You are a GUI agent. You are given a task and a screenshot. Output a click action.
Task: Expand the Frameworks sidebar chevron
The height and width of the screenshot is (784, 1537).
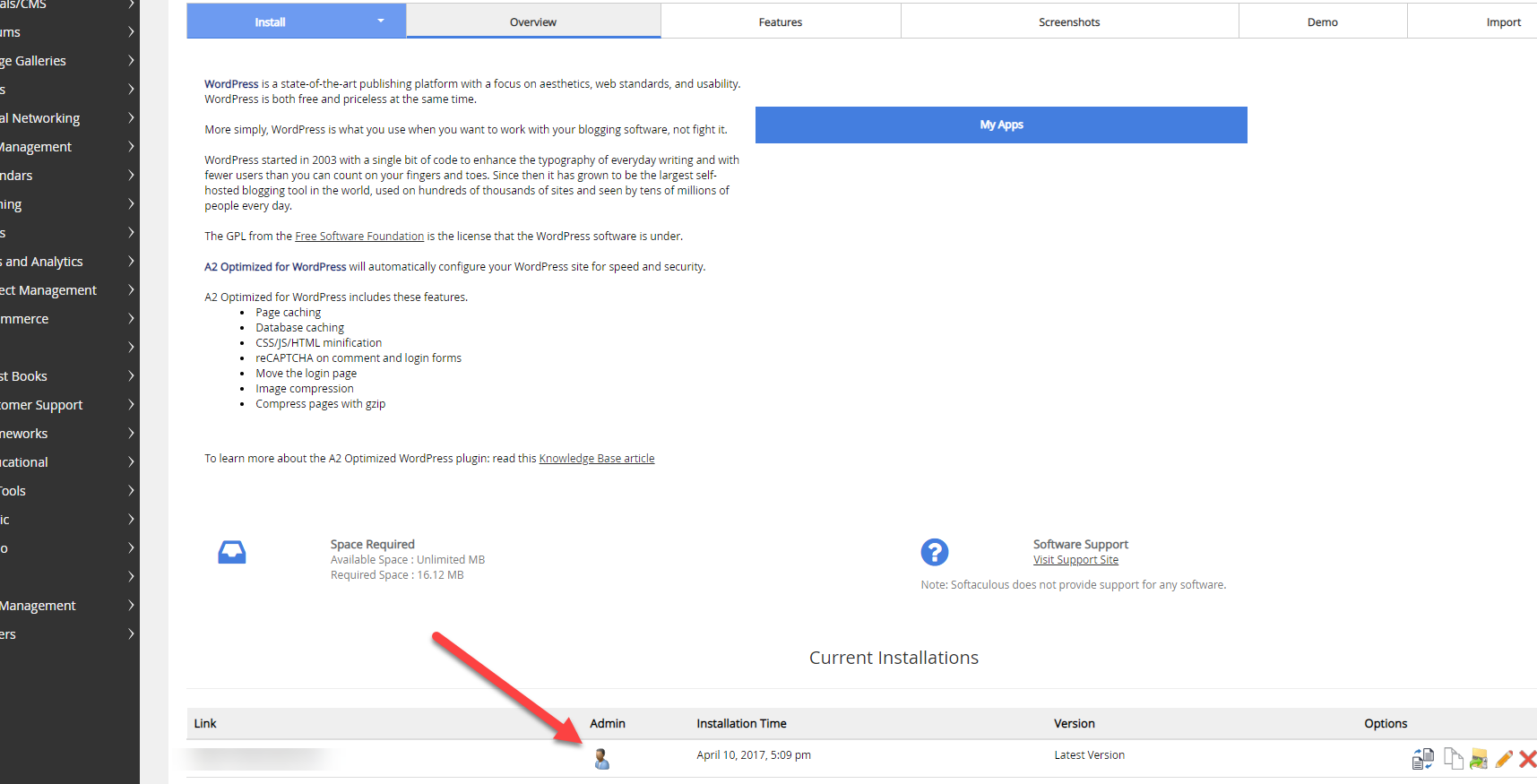tap(131, 434)
